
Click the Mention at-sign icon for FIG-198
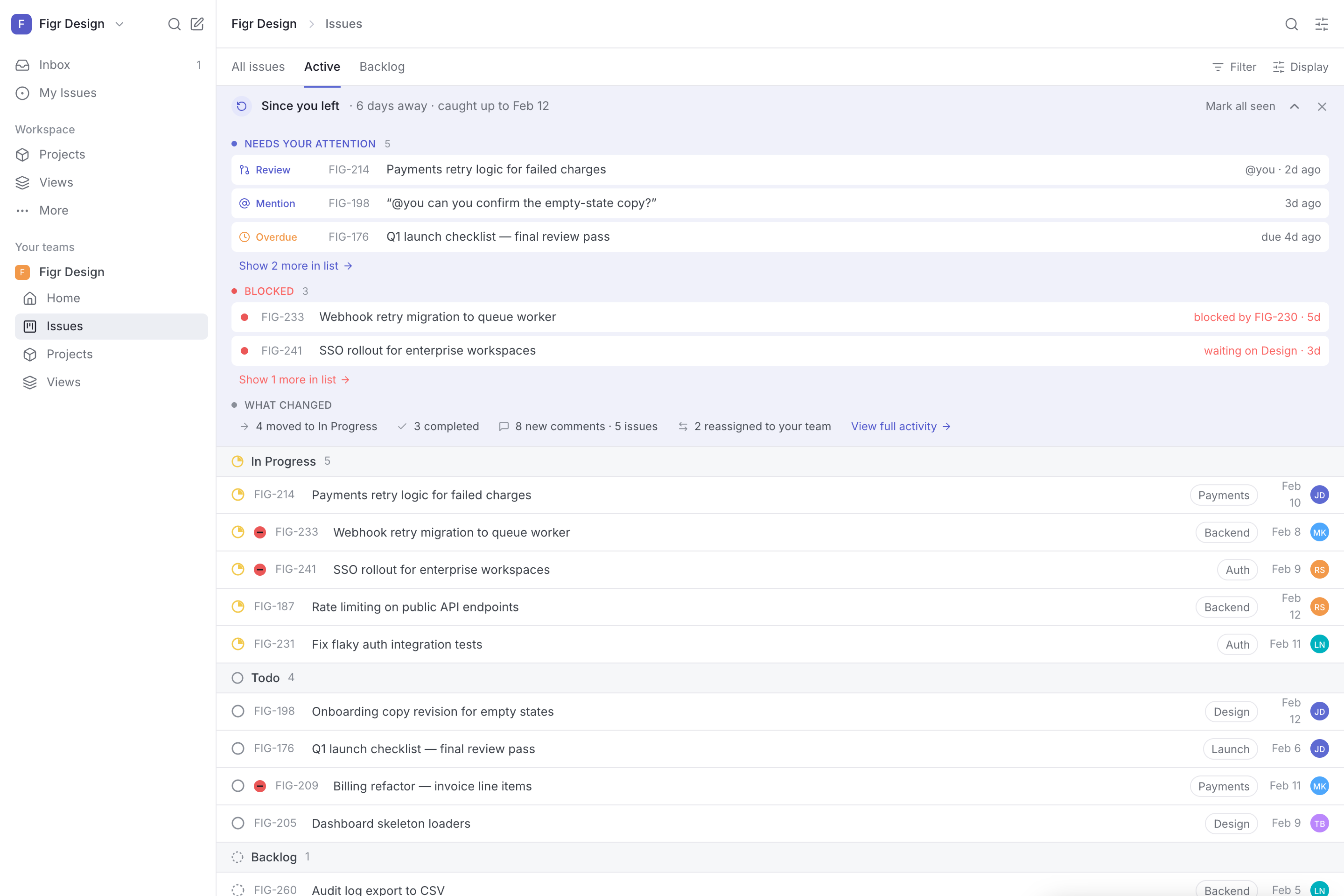(244, 204)
